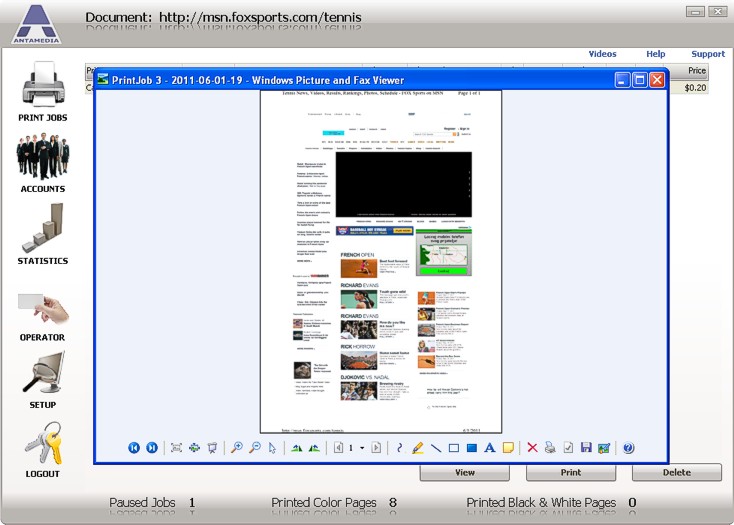Minimize the Antamedia main window
Screen dimensions: 734x525
coord(695,12)
